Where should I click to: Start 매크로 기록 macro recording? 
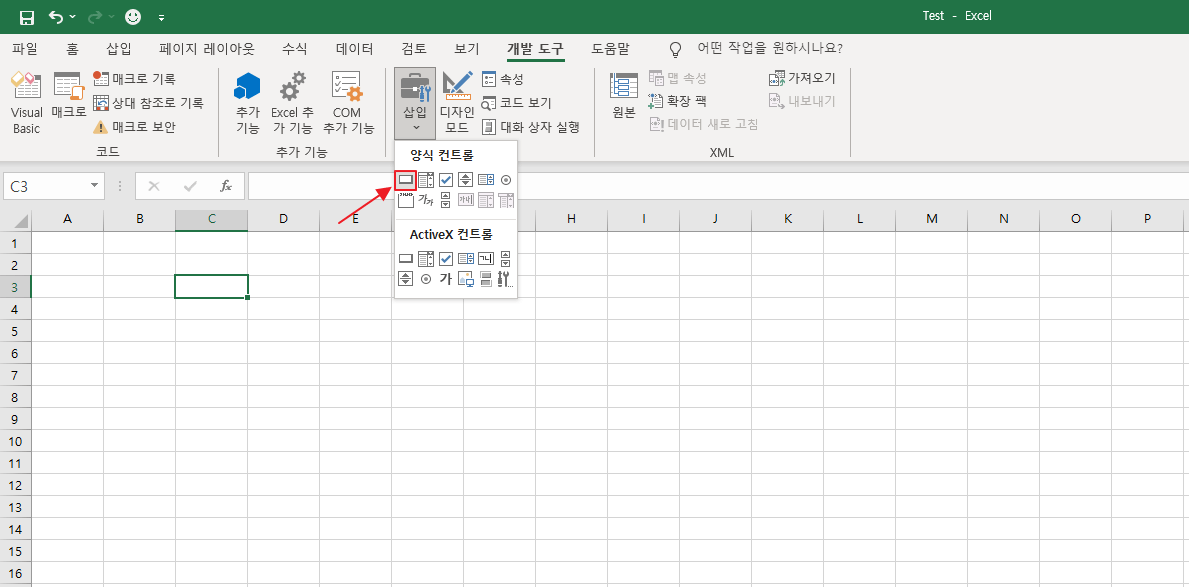[x=133, y=78]
